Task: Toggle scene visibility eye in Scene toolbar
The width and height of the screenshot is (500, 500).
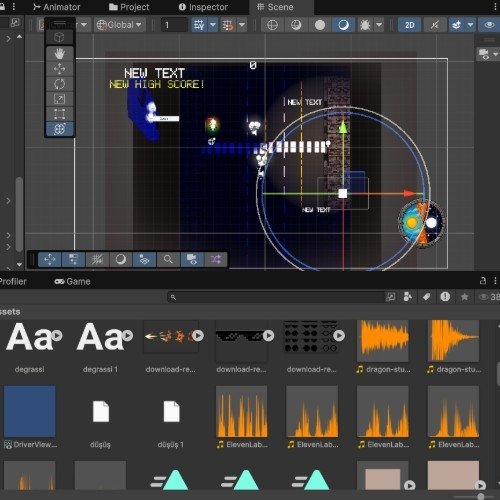Action: click(489, 25)
